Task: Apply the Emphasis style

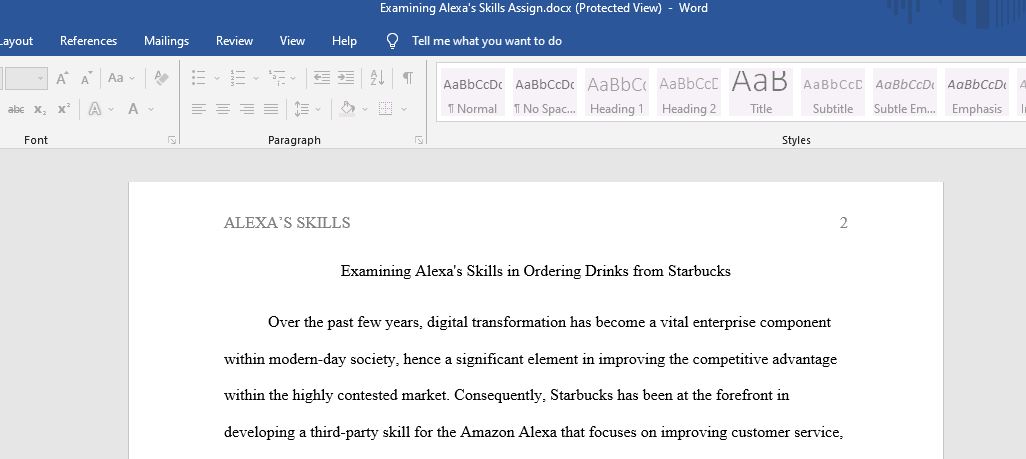Action: (x=977, y=92)
